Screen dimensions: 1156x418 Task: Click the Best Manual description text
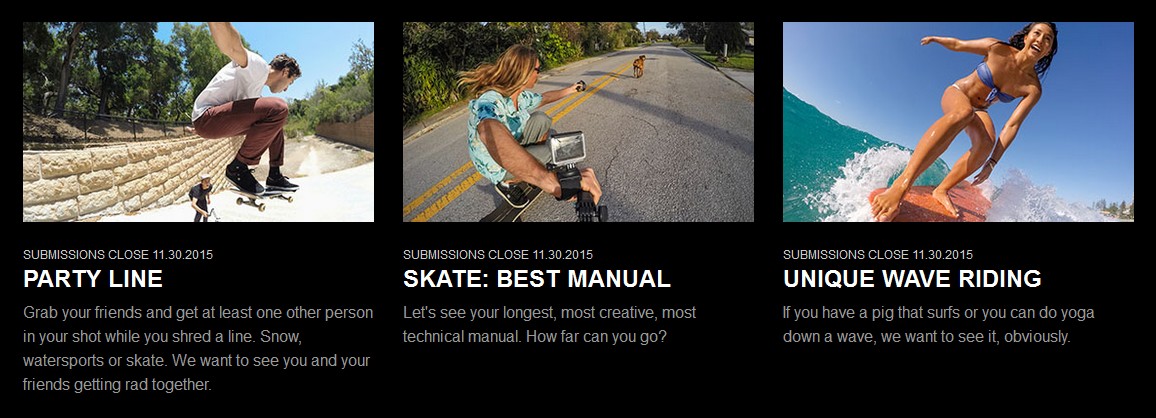[x=549, y=324]
